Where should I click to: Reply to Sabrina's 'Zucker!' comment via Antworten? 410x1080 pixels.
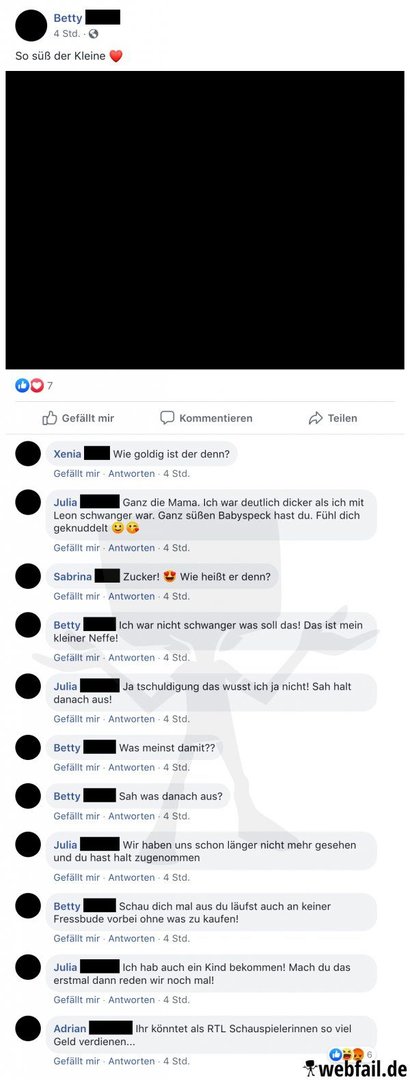tap(131, 596)
